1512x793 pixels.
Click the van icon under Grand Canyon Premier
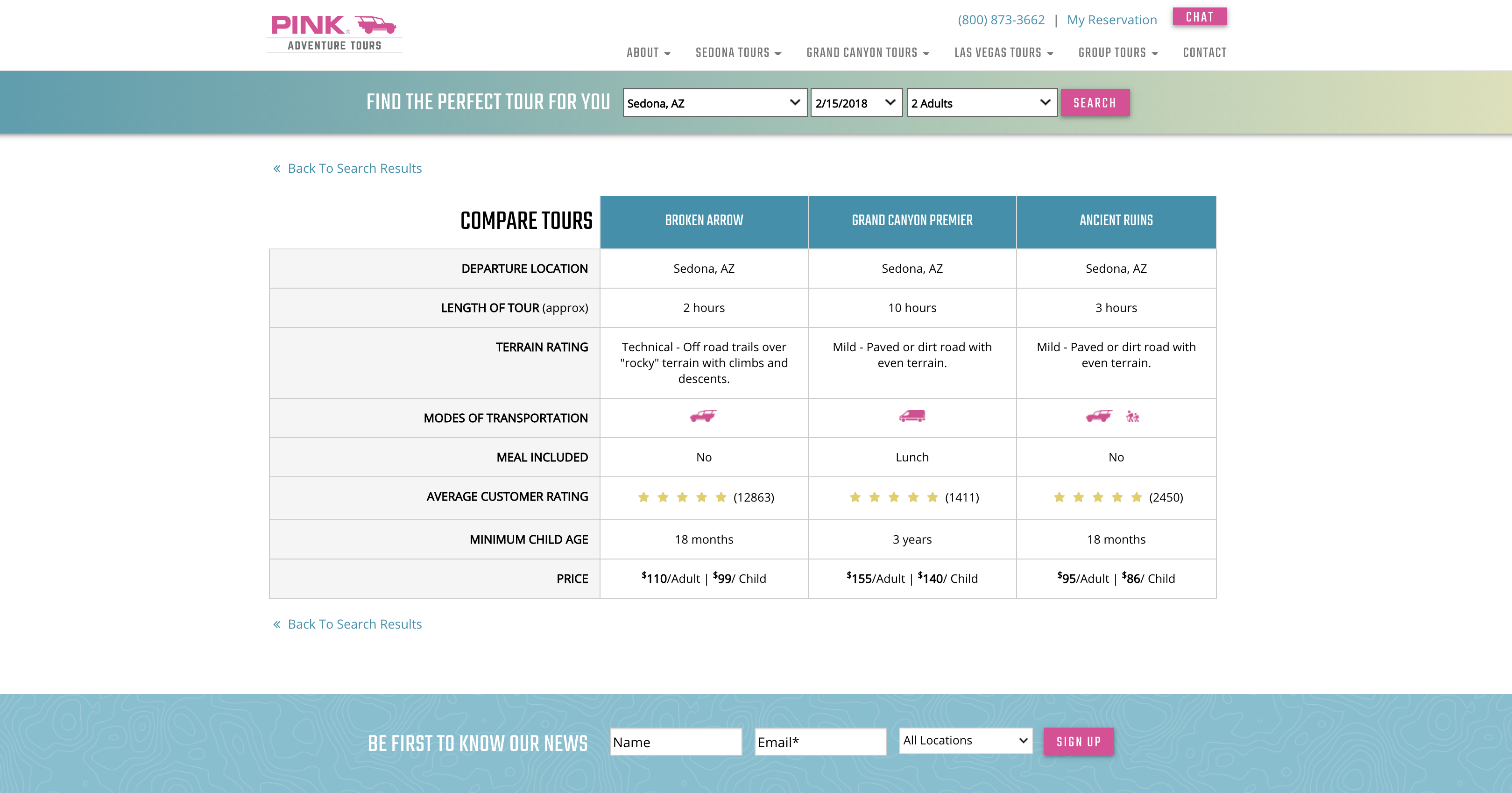point(911,416)
